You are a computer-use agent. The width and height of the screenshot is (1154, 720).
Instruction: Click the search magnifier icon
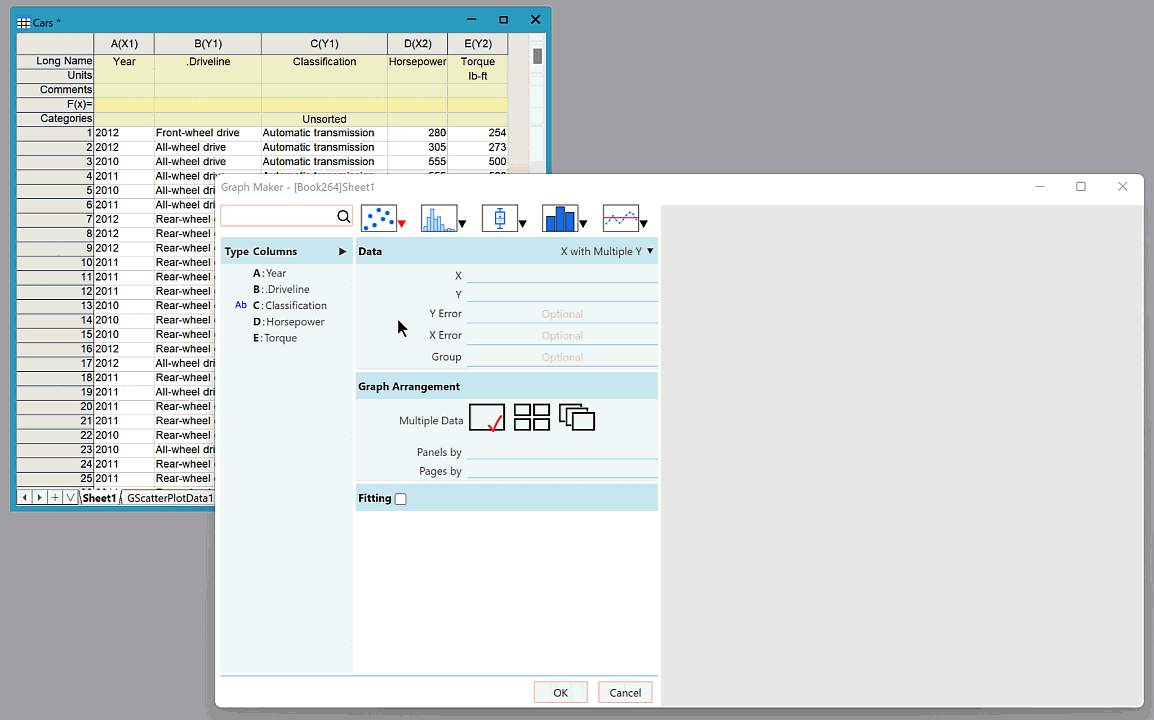point(343,217)
